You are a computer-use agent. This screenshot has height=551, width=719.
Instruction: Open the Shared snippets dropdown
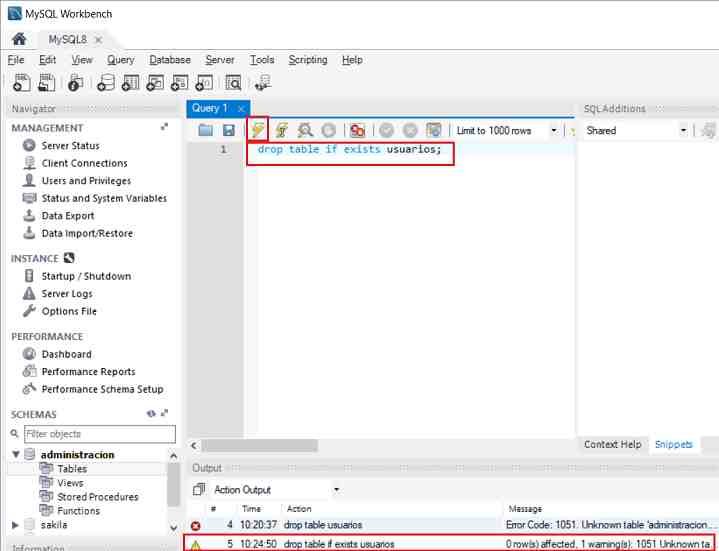[683, 130]
